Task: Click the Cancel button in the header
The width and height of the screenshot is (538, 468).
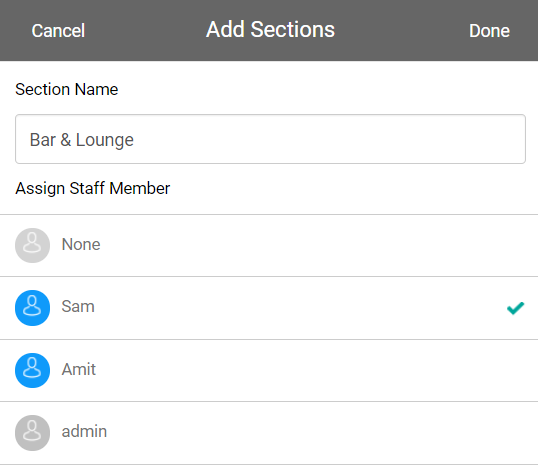Action: click(58, 31)
